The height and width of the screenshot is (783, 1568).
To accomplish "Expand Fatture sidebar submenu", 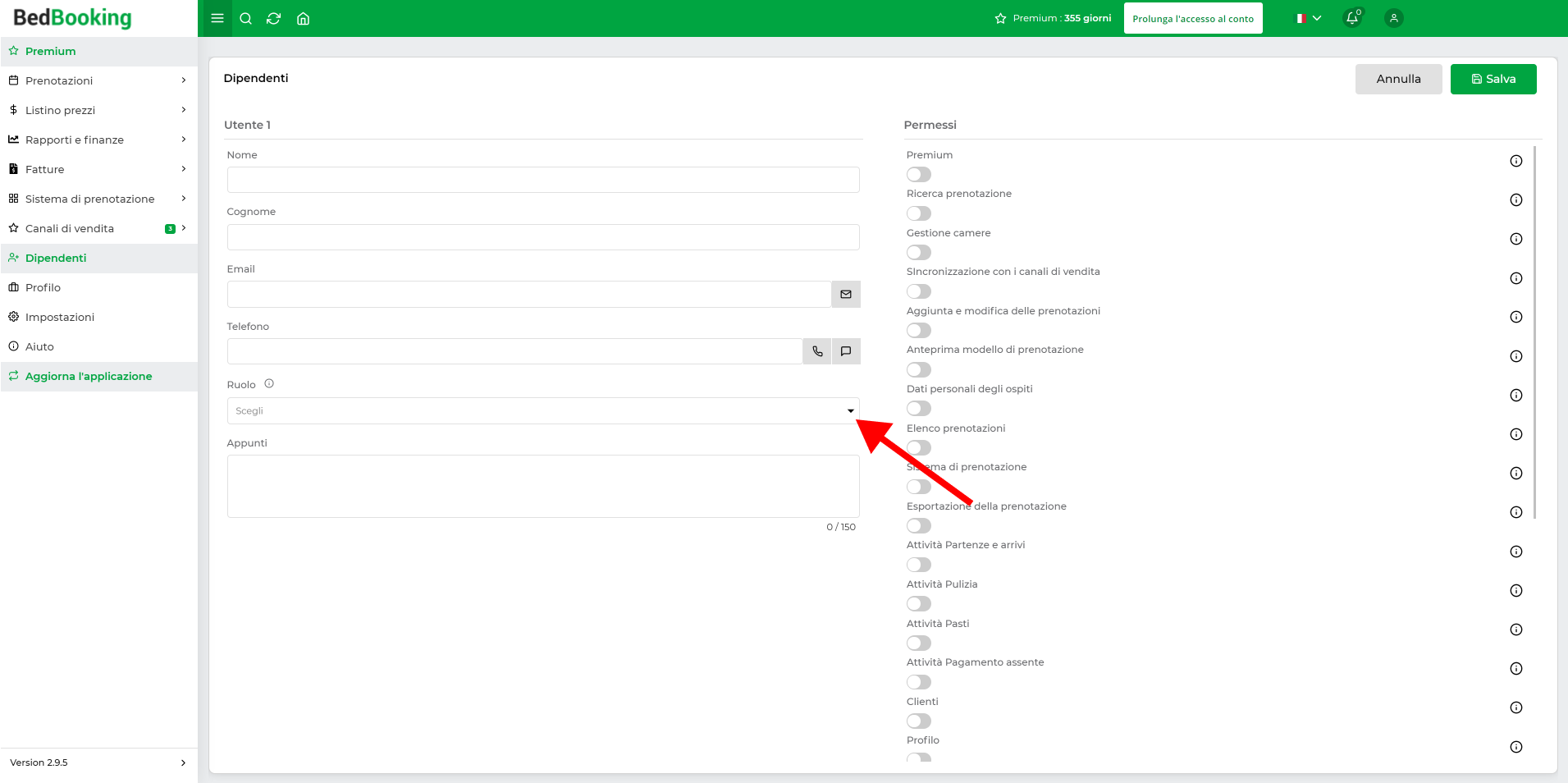I will click(184, 169).
